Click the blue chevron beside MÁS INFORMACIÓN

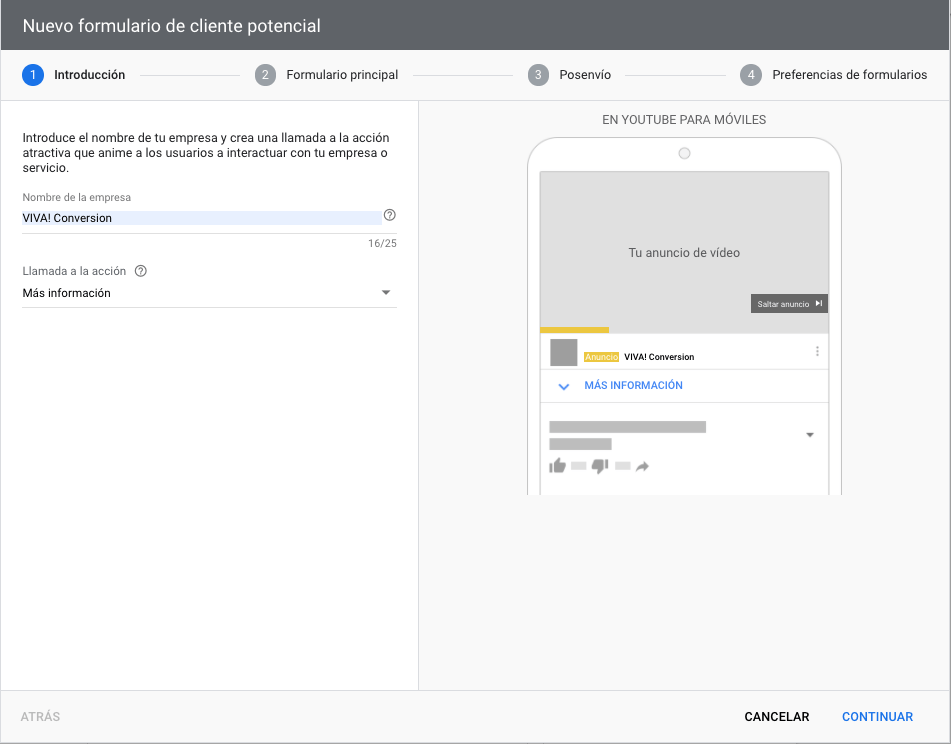click(563, 386)
